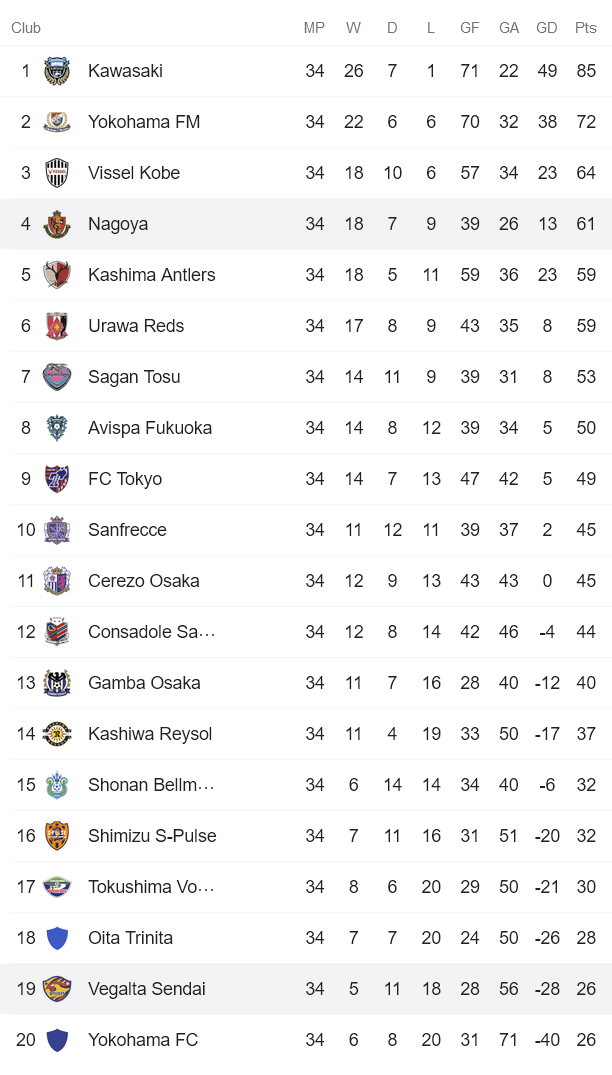Click the Vegalta Sendai club badge
612x1075 pixels.
click(x=57, y=989)
